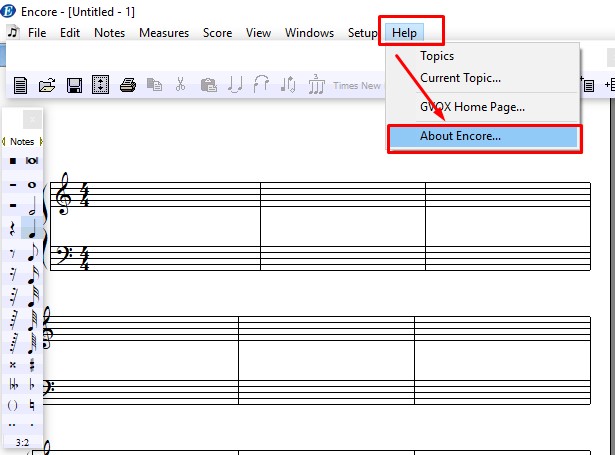This screenshot has height=455, width=615.
Task: Create a new score with the blank page icon
Action: [x=20, y=85]
